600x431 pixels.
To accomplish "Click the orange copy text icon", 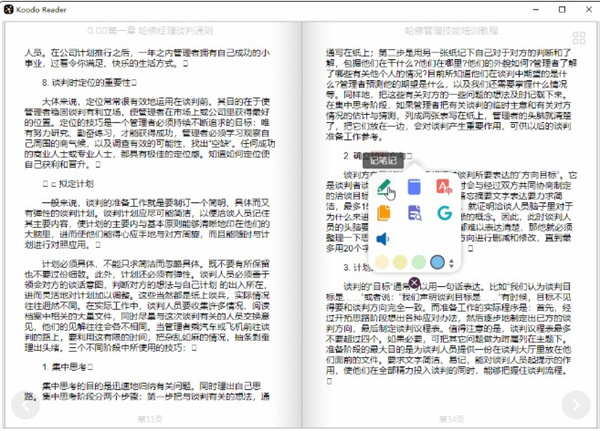I will 384,213.
